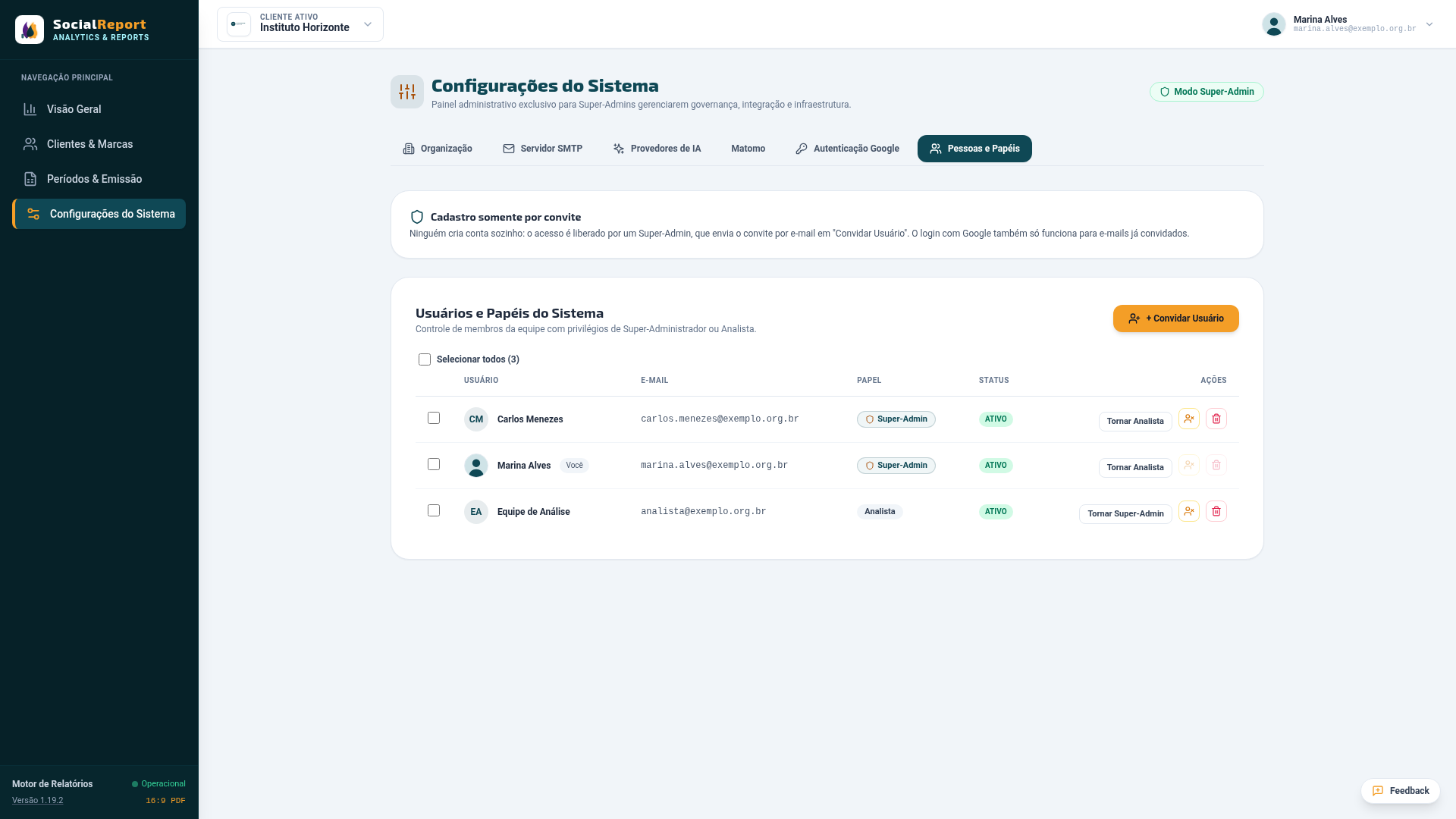This screenshot has width=1456, height=819.
Task: Click Marina Alves's avatar in the user table
Action: point(476,466)
